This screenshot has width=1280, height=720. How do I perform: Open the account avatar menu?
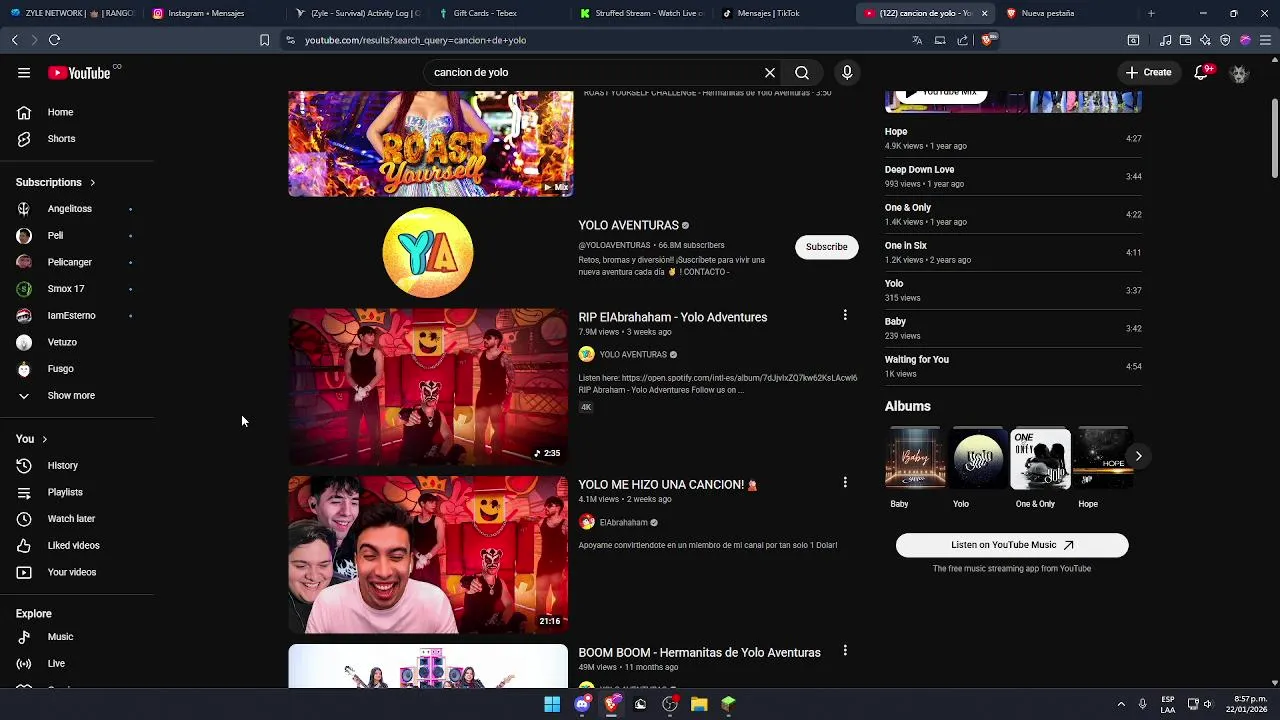point(1240,73)
